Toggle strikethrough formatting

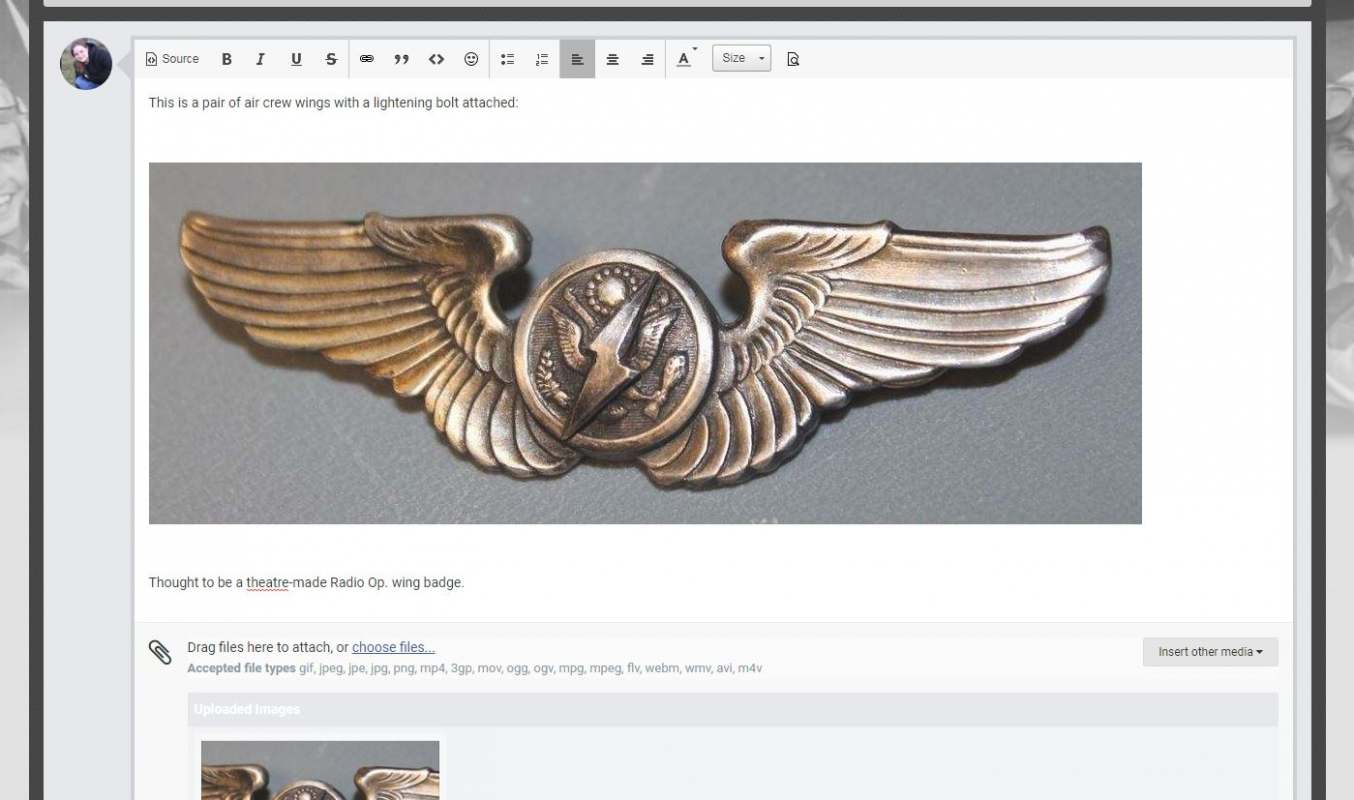click(330, 59)
